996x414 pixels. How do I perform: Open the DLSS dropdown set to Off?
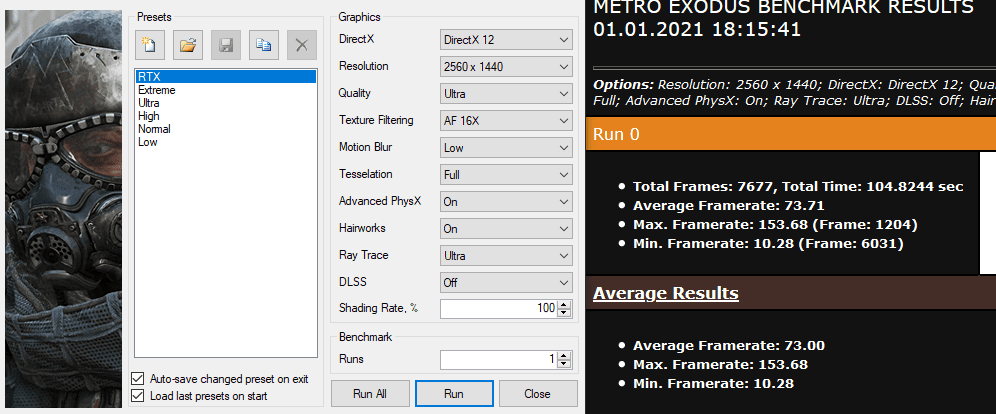pos(506,283)
